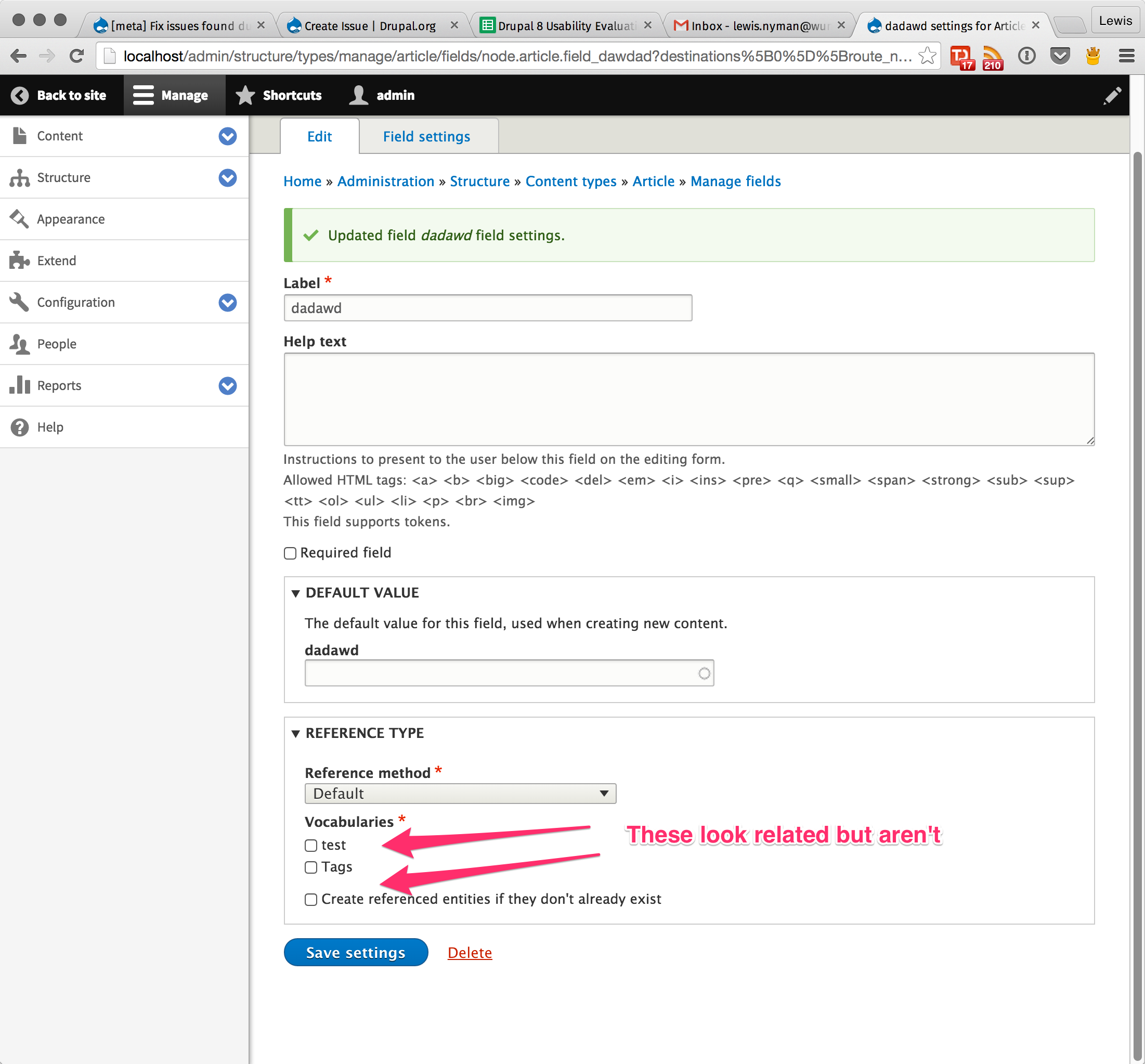Screen dimensions: 1145x1064
Task: Select the Extend puzzle-piece icon
Action: coord(19,260)
